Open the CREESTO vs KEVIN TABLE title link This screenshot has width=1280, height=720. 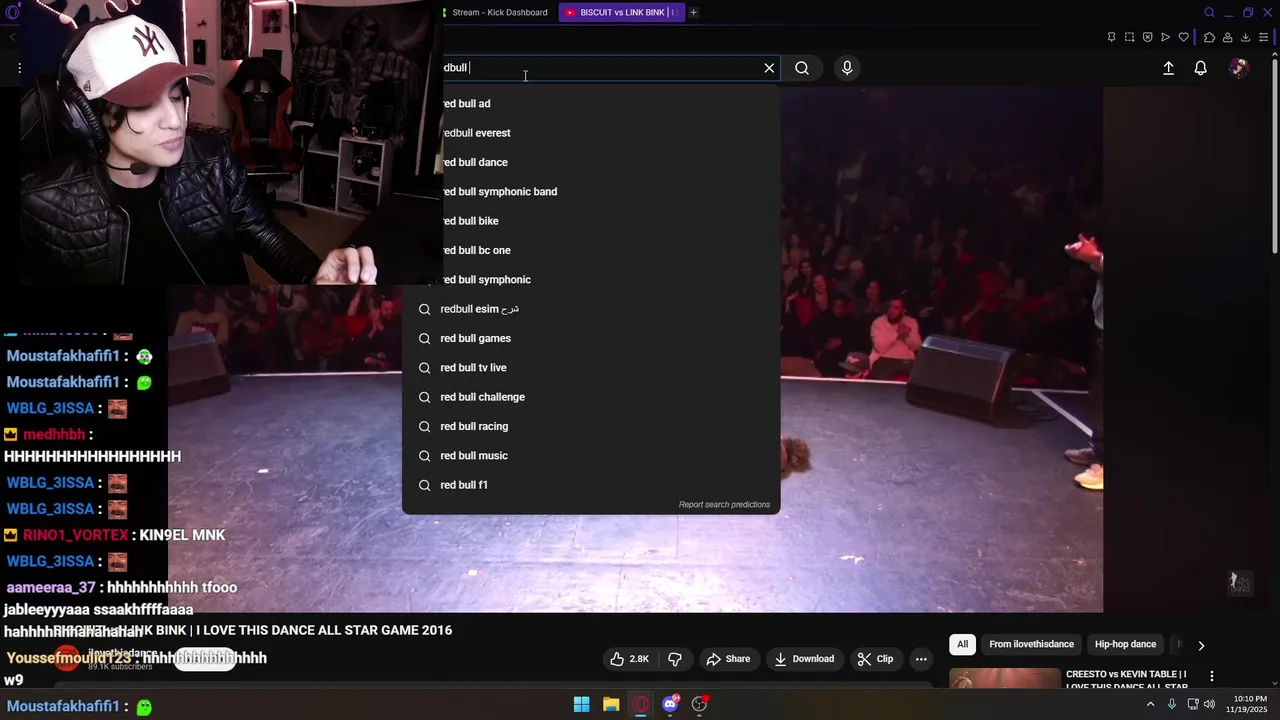[x=1127, y=680]
